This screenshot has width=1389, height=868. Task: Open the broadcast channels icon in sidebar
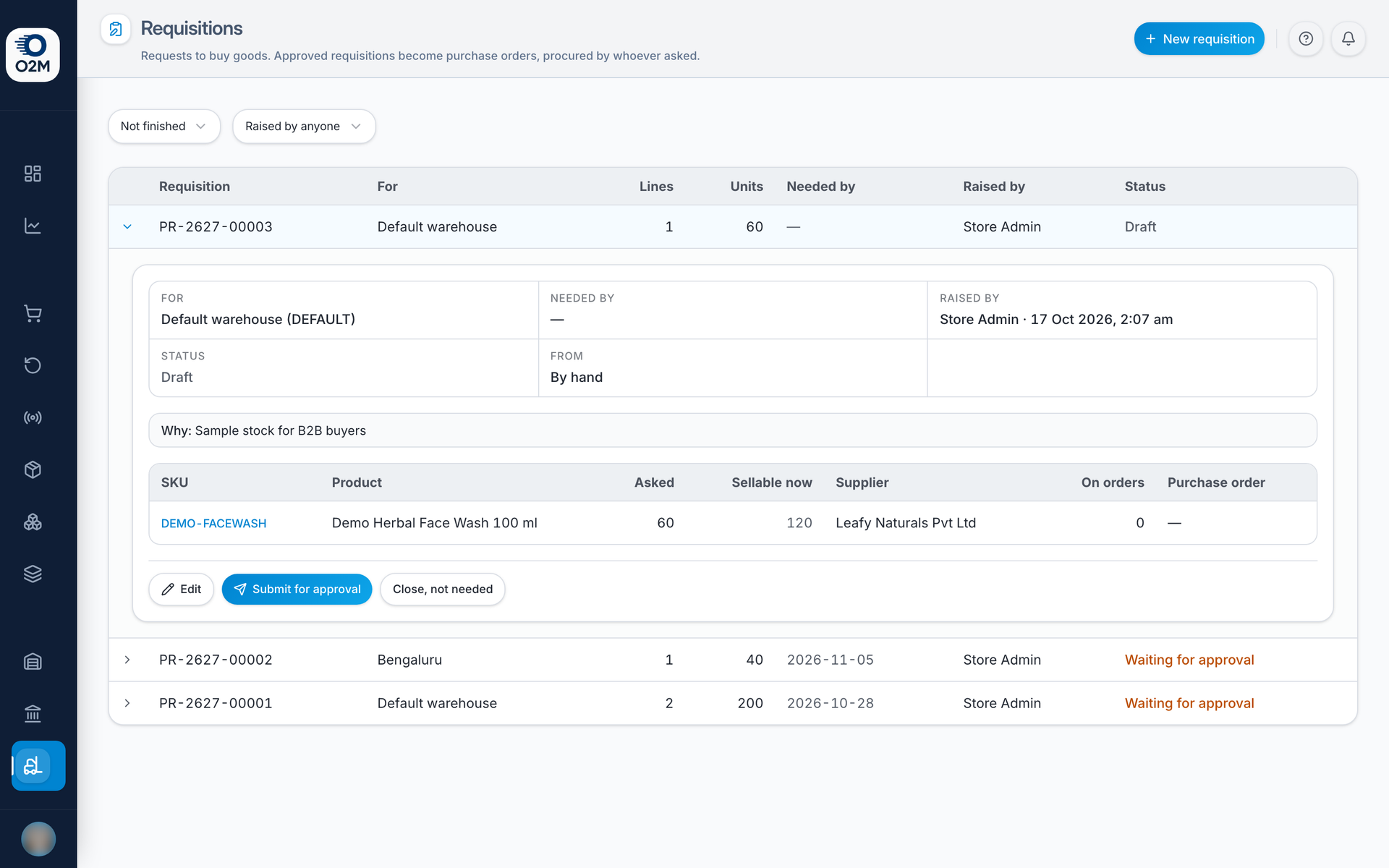pyautogui.click(x=33, y=417)
